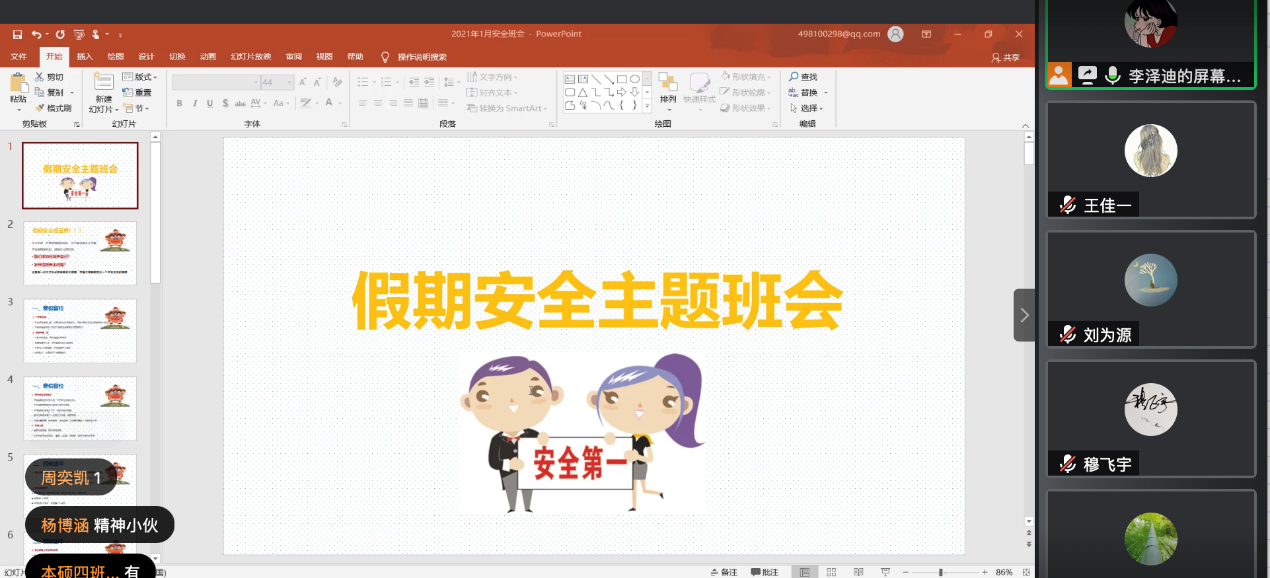
Task: Open 查找 find tool
Action: click(803, 77)
